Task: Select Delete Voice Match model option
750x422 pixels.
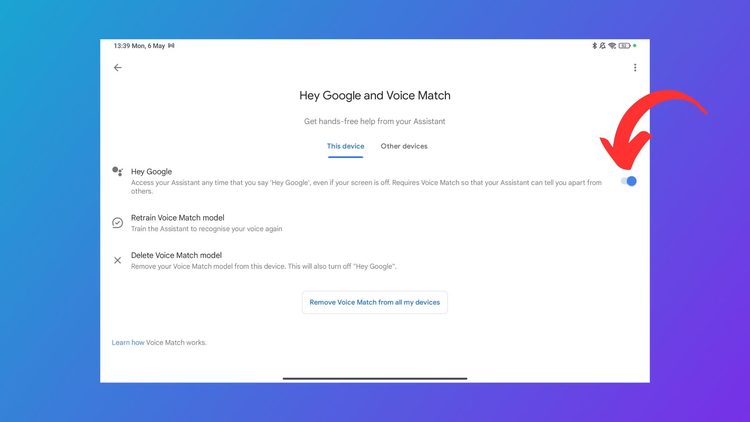Action: [x=175, y=255]
